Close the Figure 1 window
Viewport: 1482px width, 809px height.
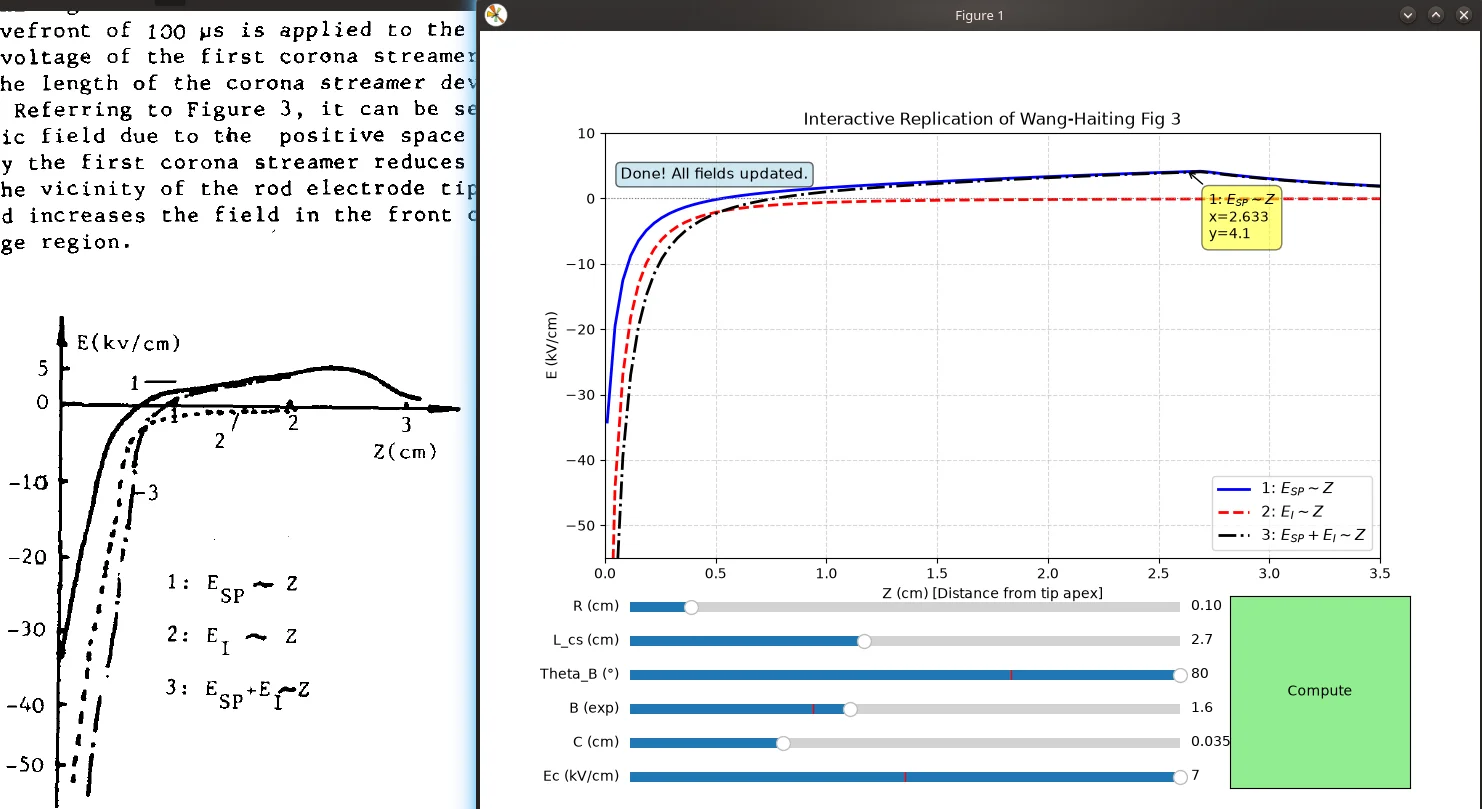(1463, 15)
